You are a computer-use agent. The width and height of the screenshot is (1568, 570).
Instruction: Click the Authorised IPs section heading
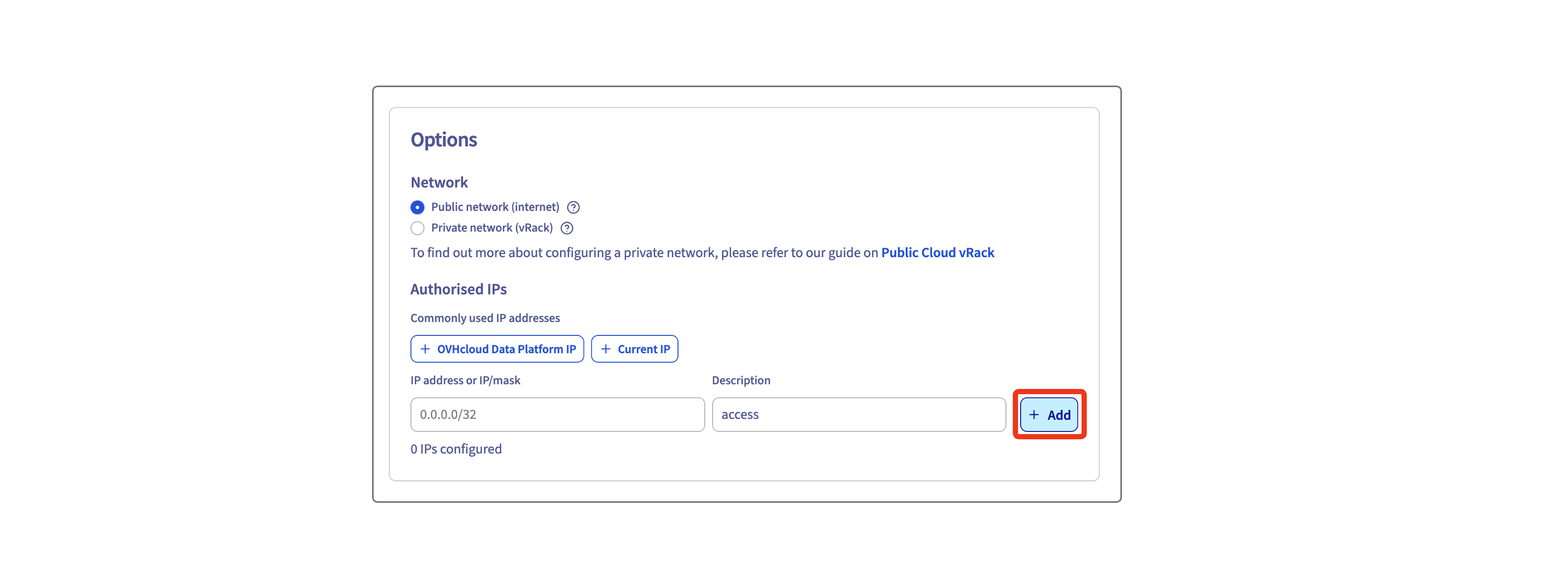click(x=458, y=289)
